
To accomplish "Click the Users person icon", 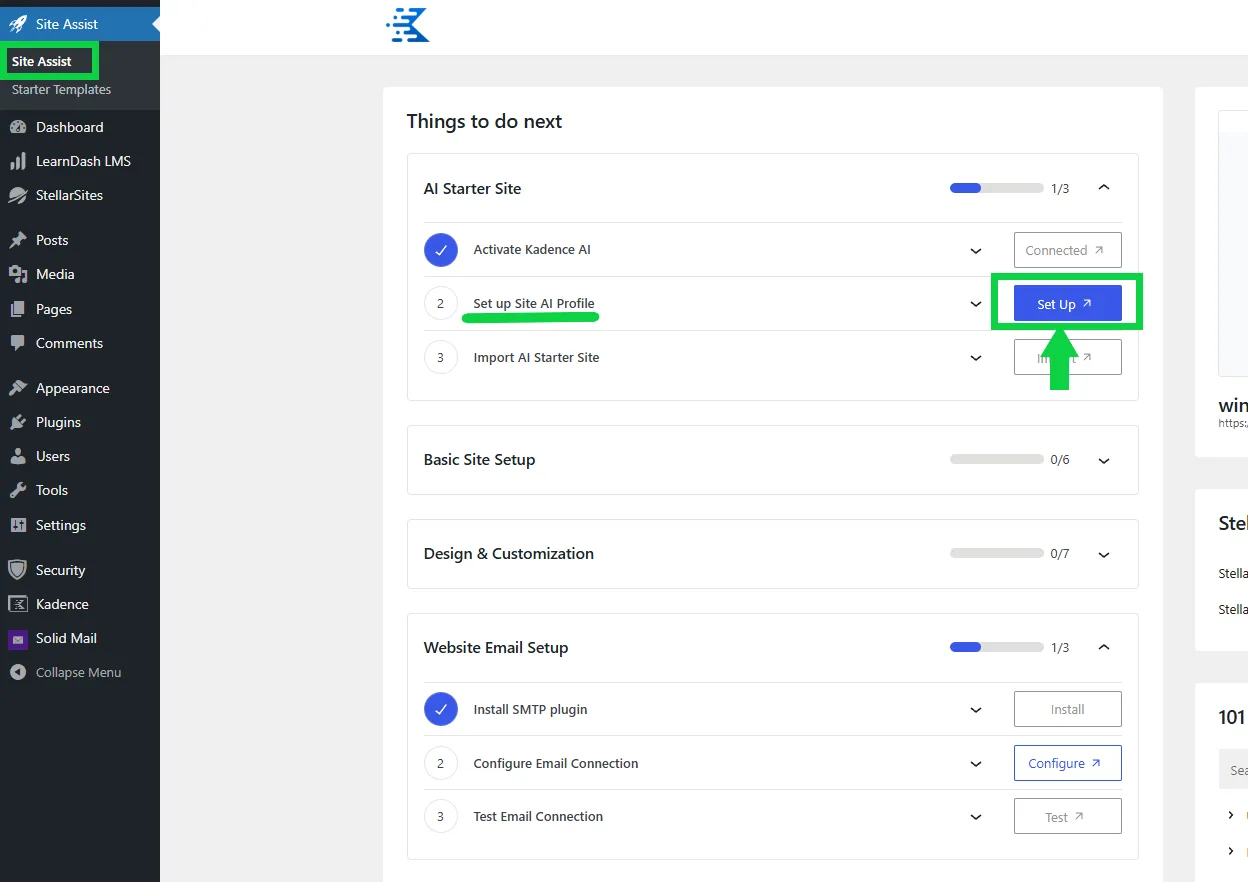I will click(x=17, y=456).
